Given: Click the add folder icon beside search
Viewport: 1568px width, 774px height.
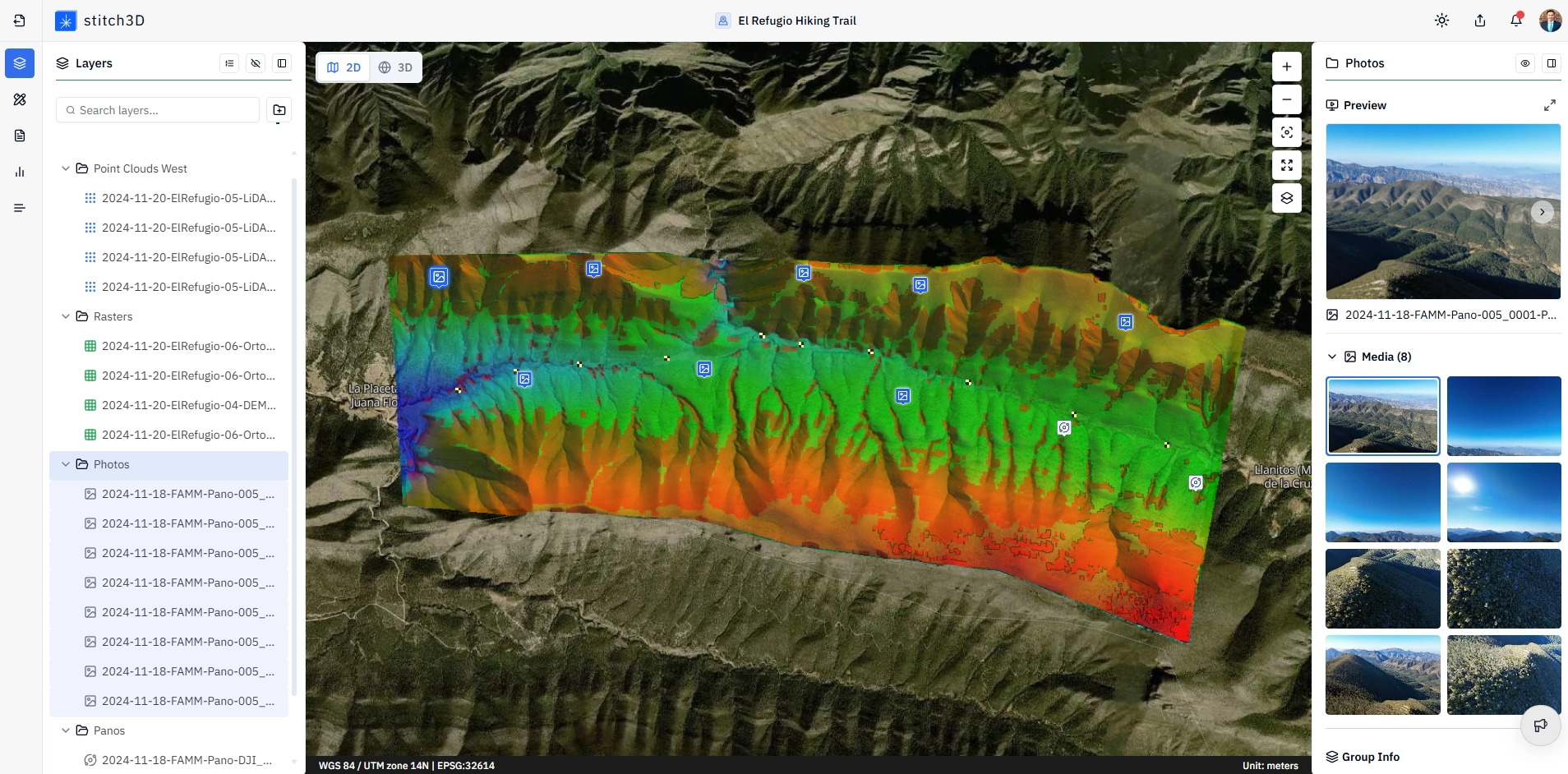Looking at the screenshot, I should pos(279,110).
